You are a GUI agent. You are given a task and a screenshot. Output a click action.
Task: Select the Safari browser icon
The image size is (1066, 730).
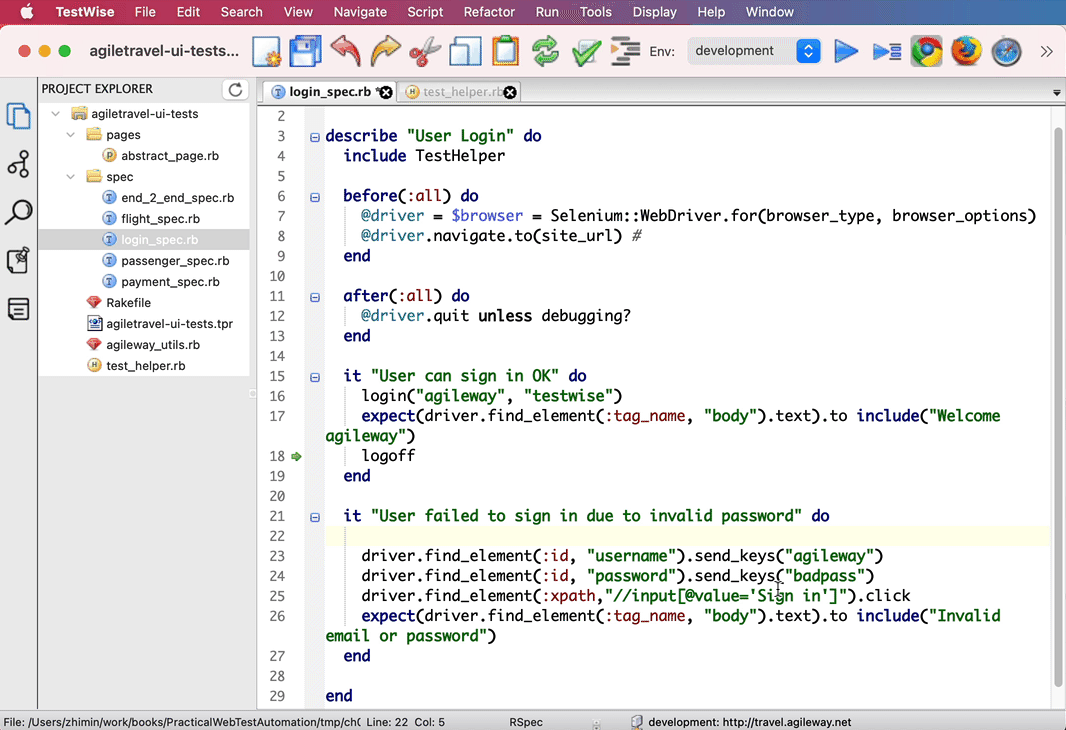tap(1004, 51)
